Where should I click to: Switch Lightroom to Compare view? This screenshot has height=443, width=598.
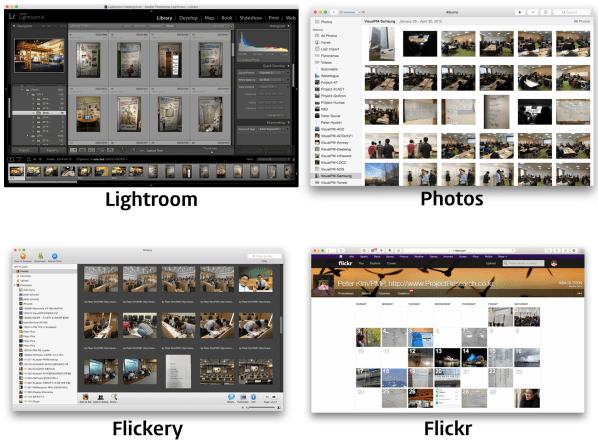click(92, 151)
